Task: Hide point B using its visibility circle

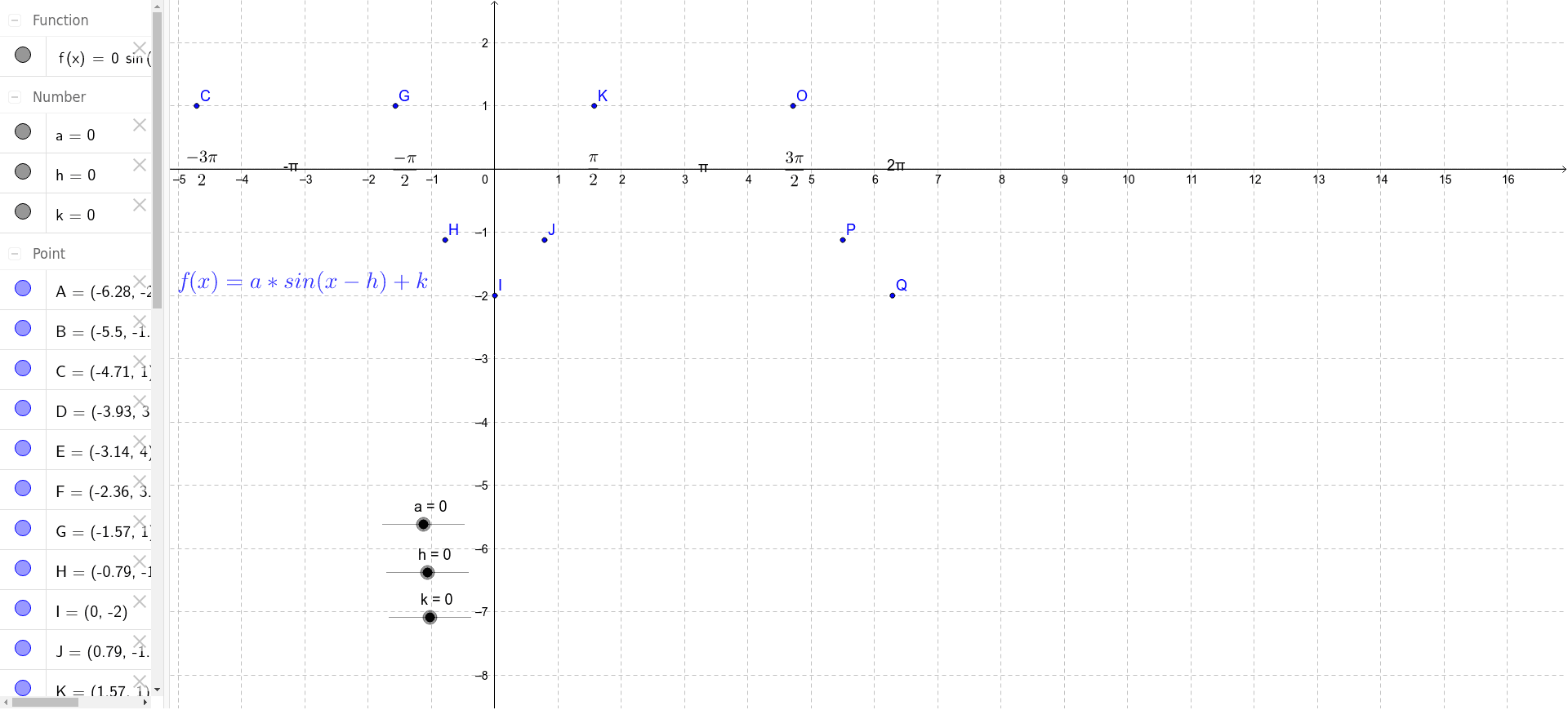Action: point(23,328)
